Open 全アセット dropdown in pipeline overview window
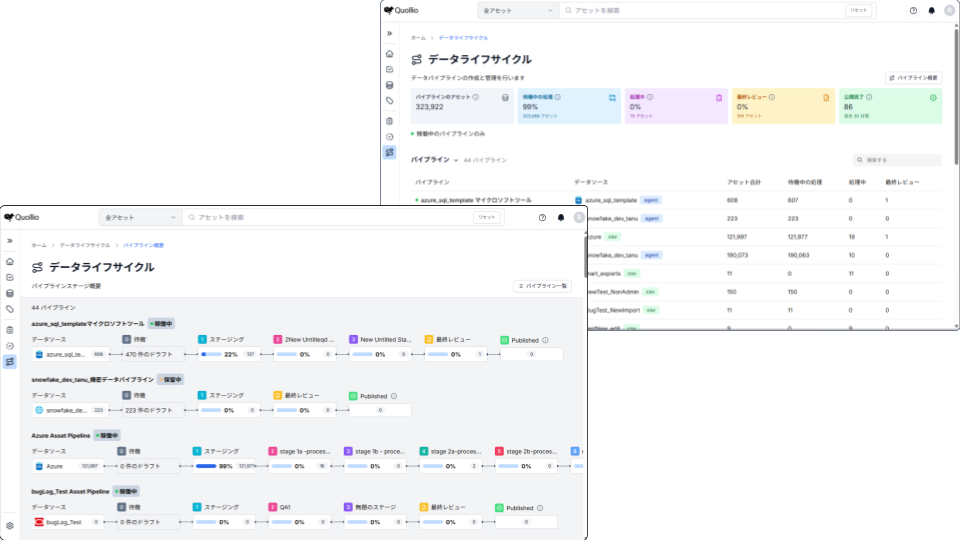This screenshot has height=540, width=960. [140, 217]
